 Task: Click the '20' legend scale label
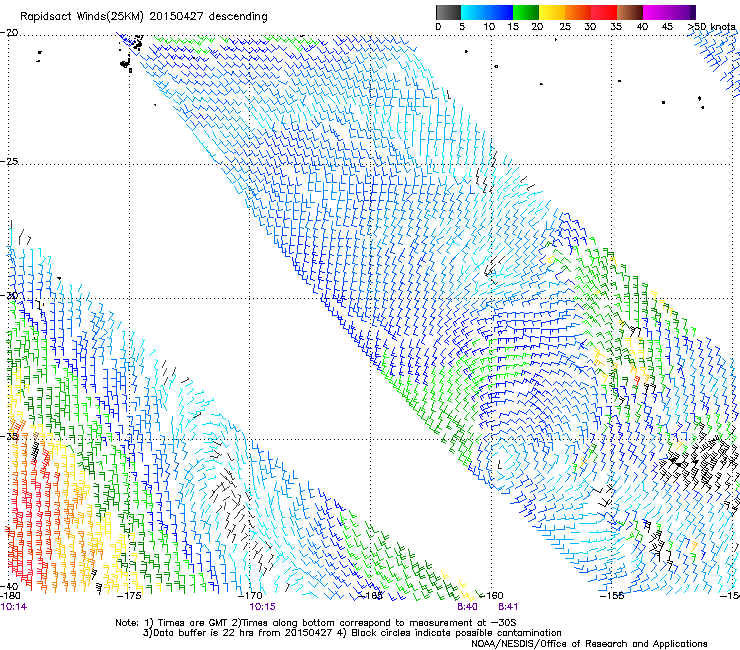538,27
